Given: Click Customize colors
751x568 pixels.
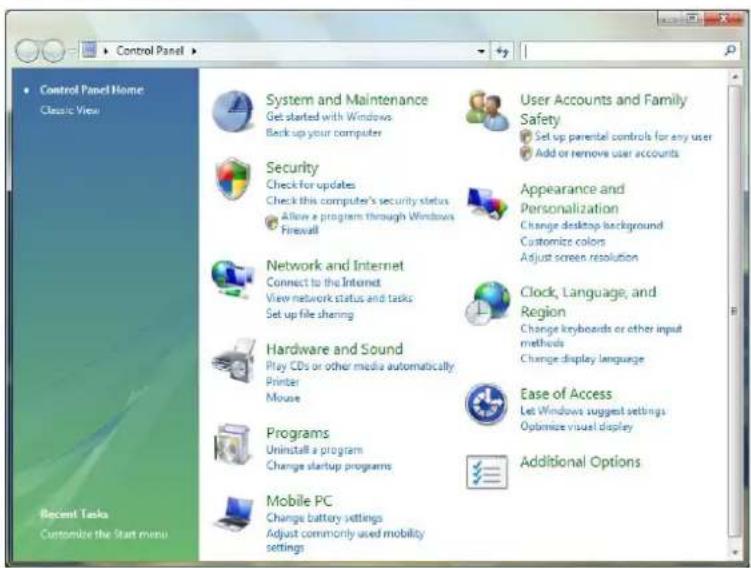Looking at the screenshot, I should tap(562, 241).
